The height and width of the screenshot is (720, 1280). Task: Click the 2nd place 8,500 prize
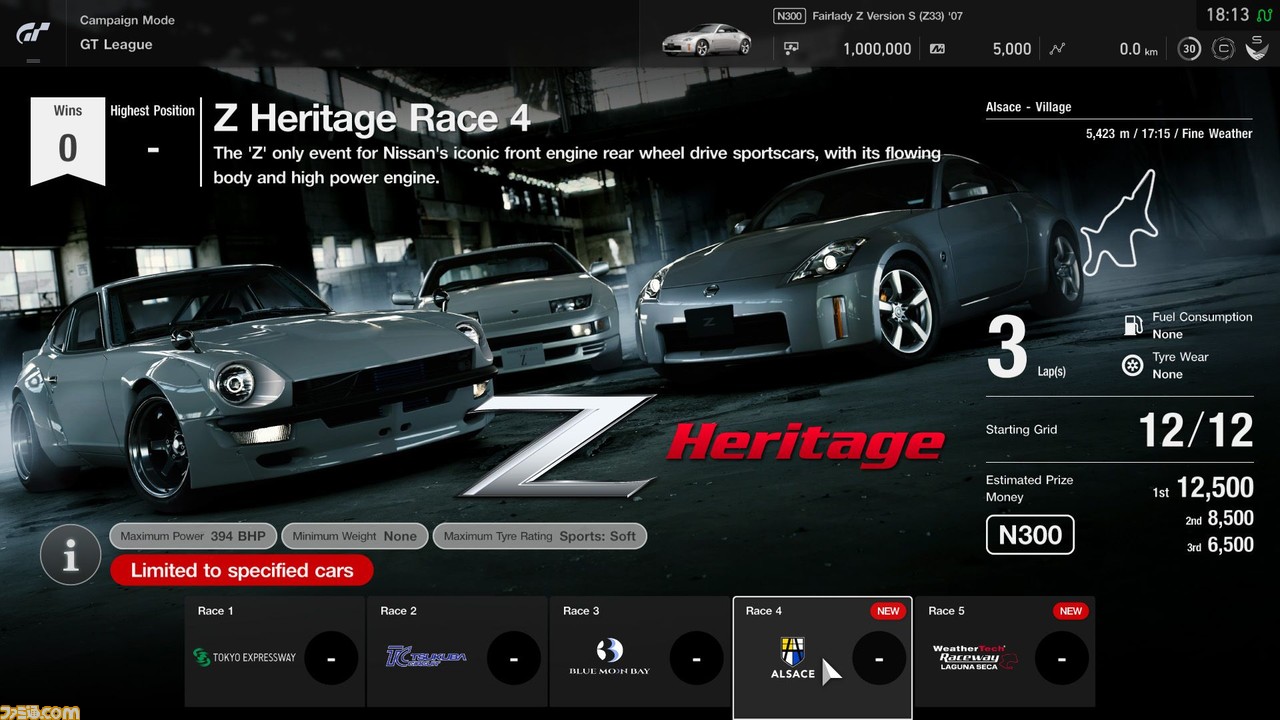tap(1219, 518)
